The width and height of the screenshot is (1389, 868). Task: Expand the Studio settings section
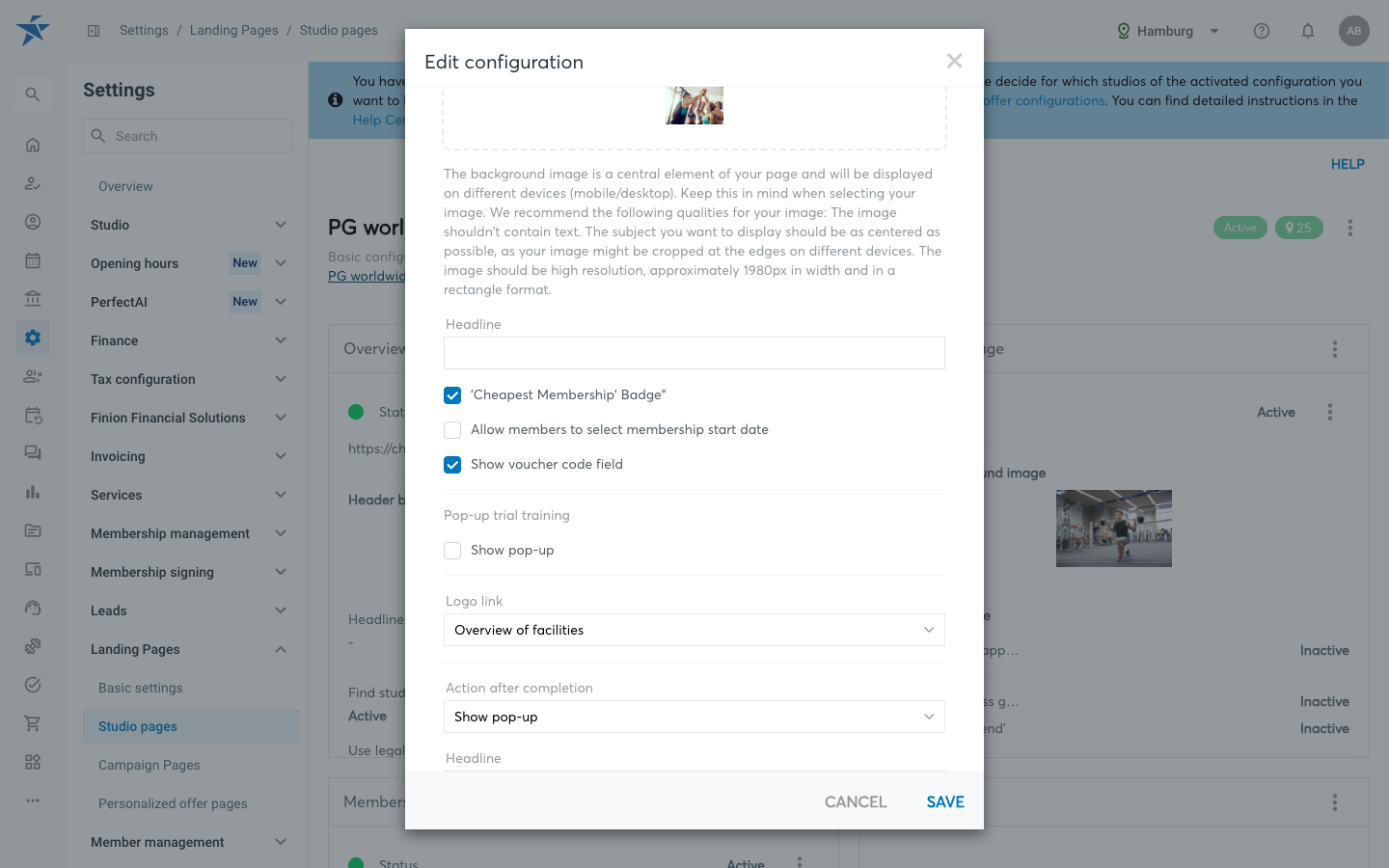191,225
